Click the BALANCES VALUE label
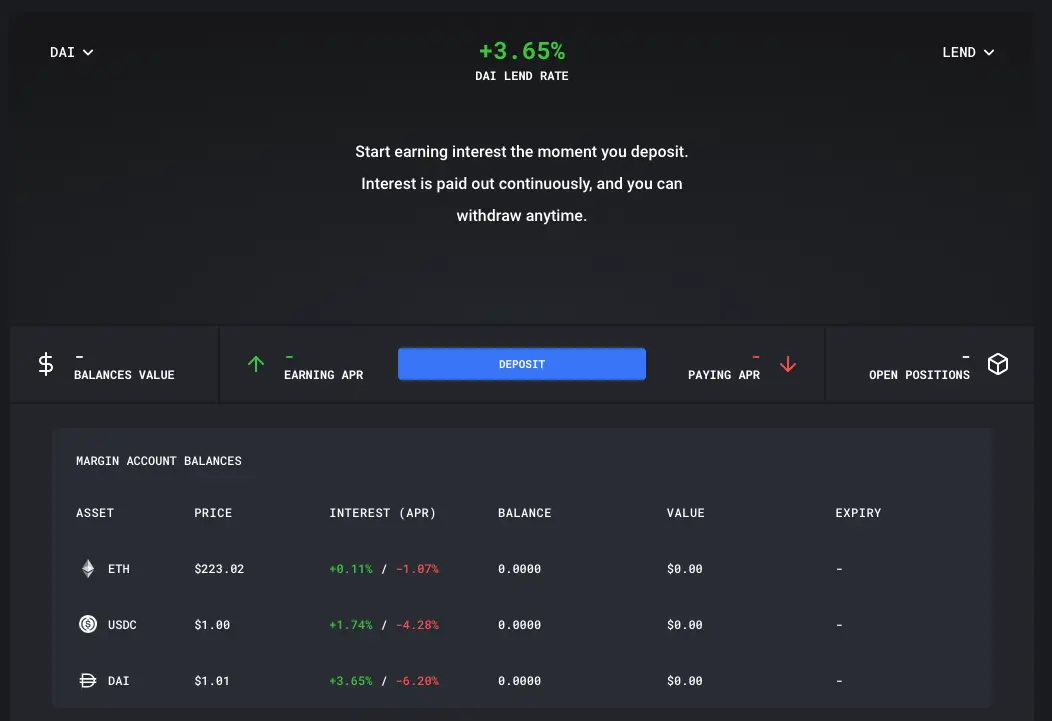Screen dimensions: 1052x721 pos(124,375)
